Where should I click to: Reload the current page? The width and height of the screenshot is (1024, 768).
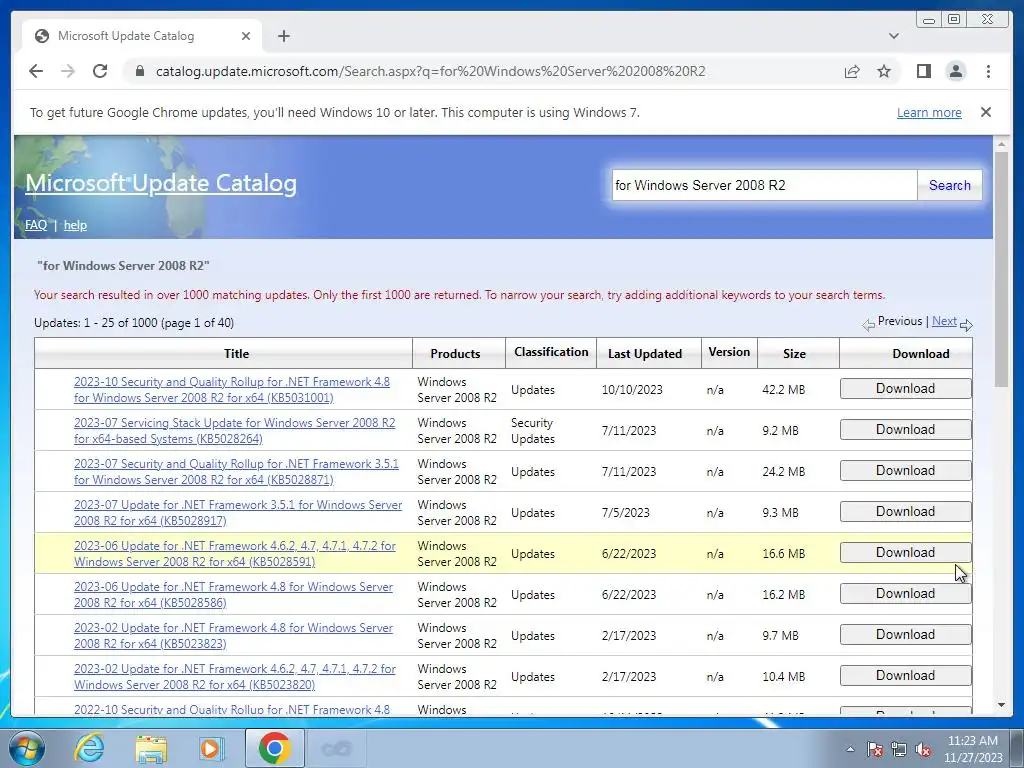point(100,71)
